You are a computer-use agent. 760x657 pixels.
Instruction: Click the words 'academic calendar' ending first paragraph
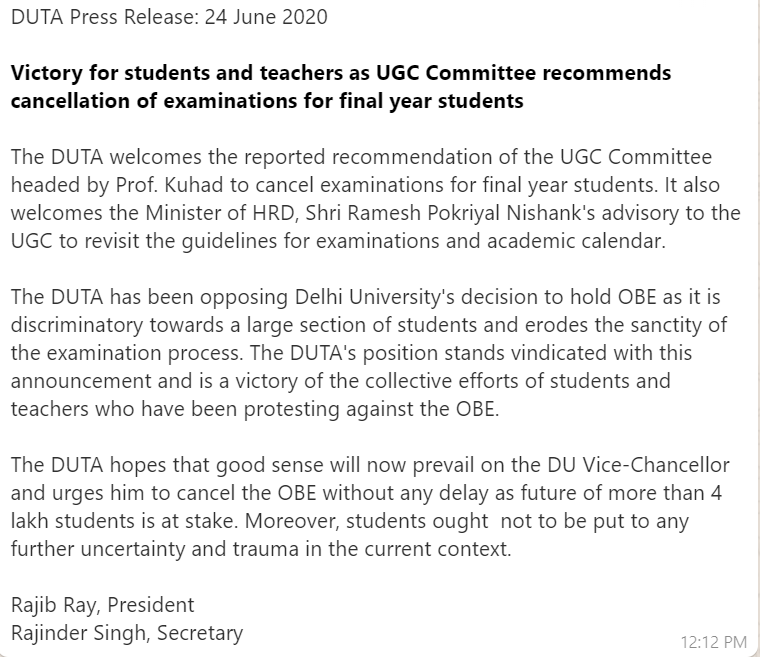tap(576, 241)
